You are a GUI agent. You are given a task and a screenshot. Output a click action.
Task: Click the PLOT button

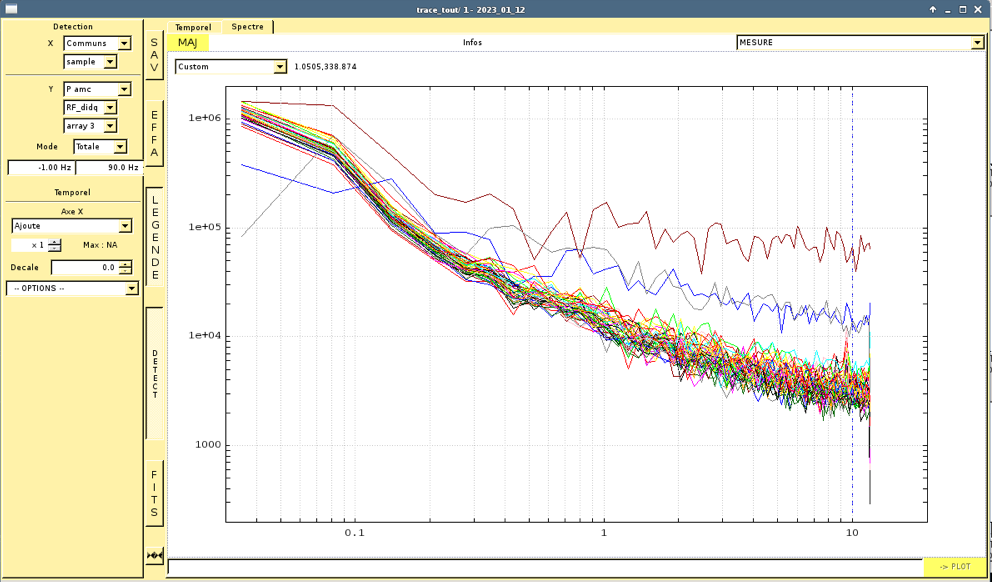coord(954,567)
